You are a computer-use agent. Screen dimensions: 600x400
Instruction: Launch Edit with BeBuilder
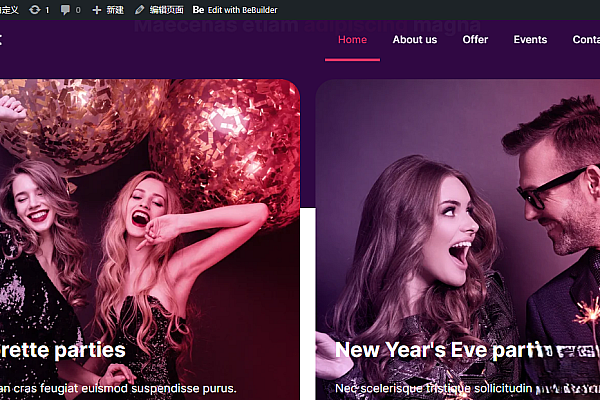tap(242, 9)
